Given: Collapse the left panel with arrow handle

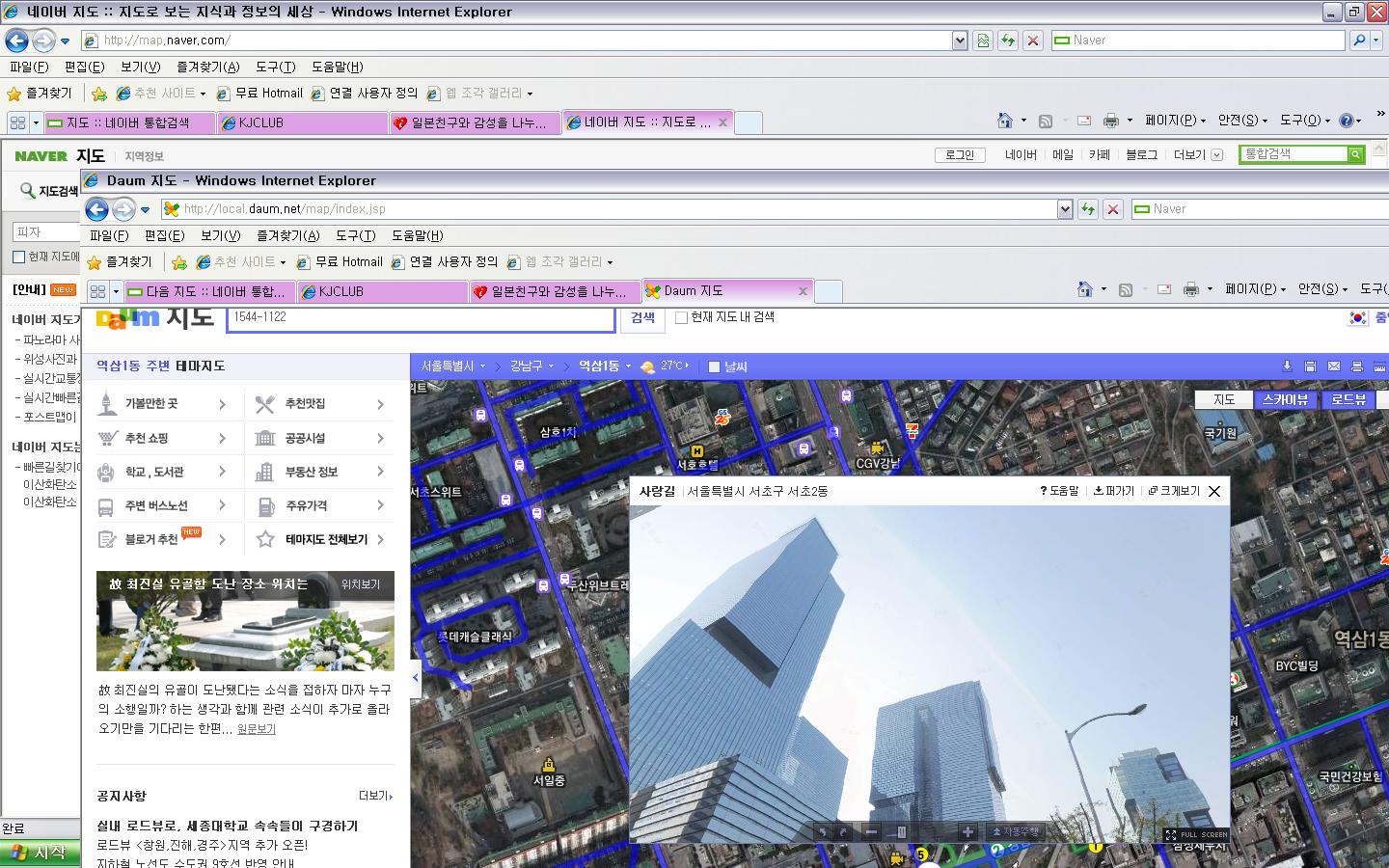Looking at the screenshot, I should click(416, 678).
